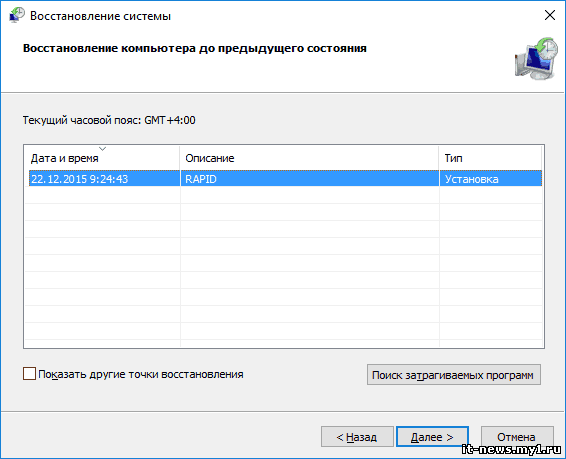Cancel the wizard with Отмена
The width and height of the screenshot is (566, 459).
tap(517, 437)
